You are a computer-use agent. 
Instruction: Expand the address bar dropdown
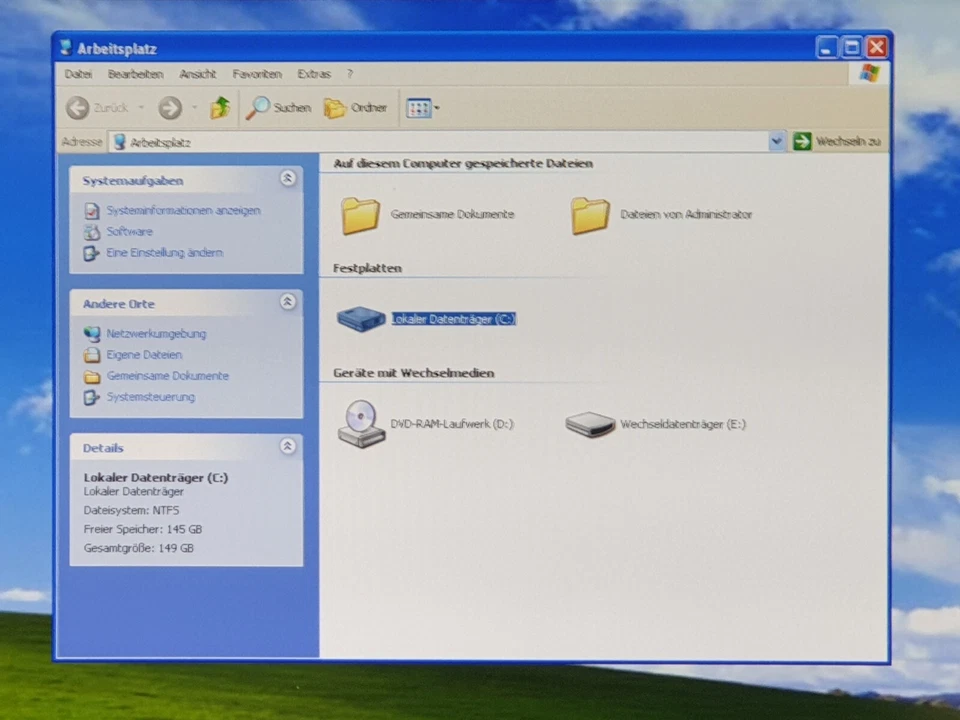tap(776, 141)
